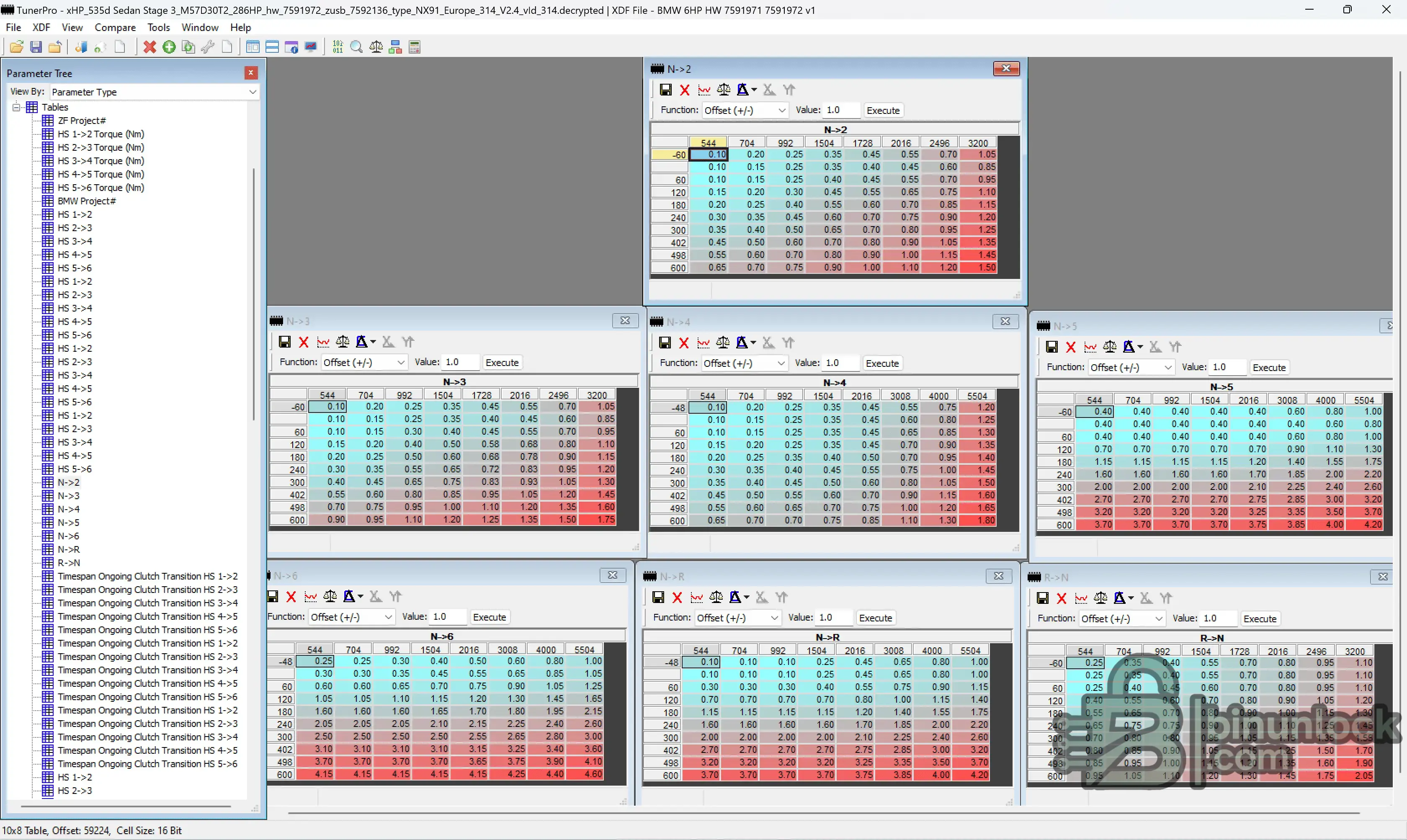Select N->R in the parameter tree
Viewport: 1407px width, 840px height.
tap(69, 549)
